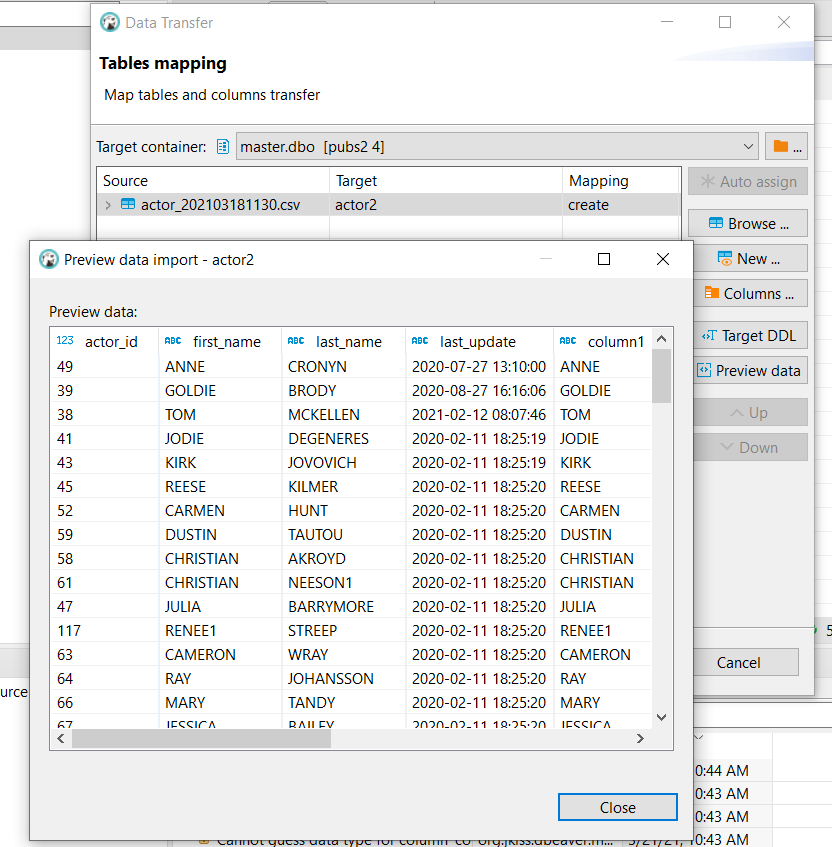
Task: Click the Preview data button
Action: coord(748,371)
